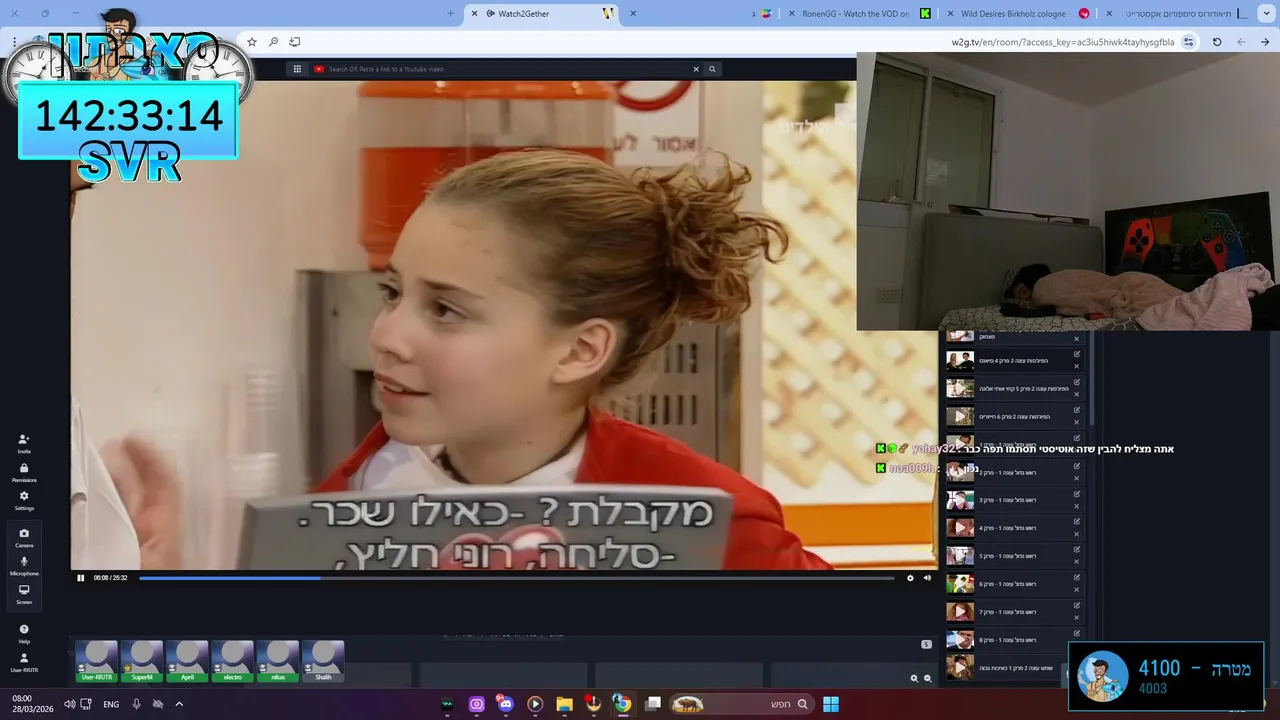Open File Explorer from taskbar
Viewport: 1280px width, 720px height.
point(564,704)
